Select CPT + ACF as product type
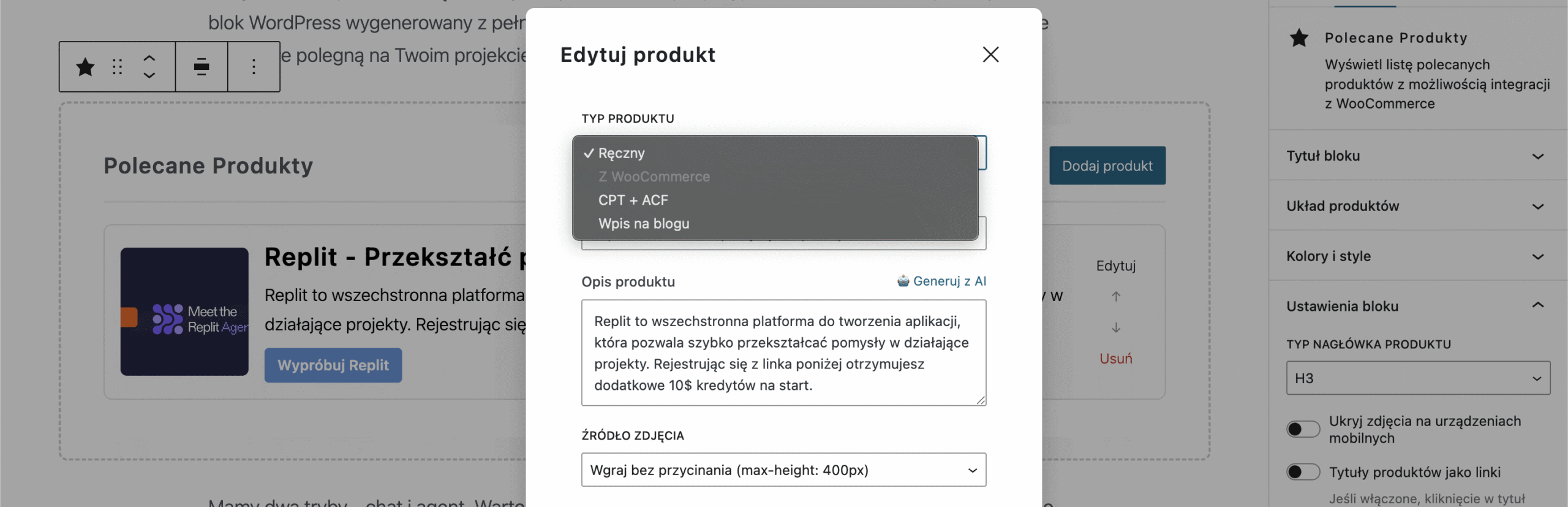Screen dimensions: 1568x507 click(633, 200)
